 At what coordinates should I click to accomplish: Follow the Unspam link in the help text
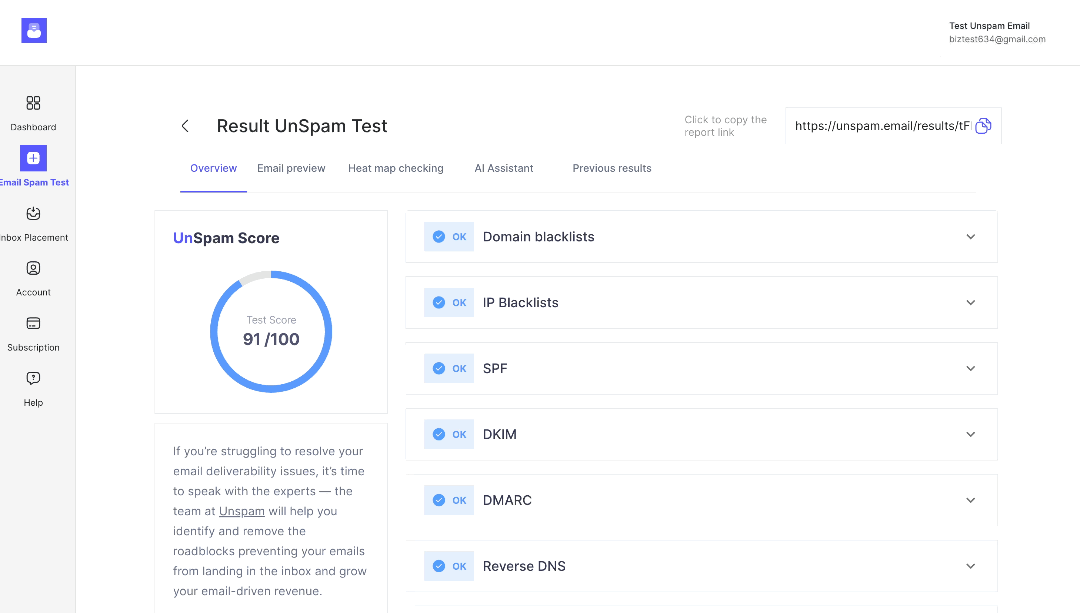pos(242,511)
